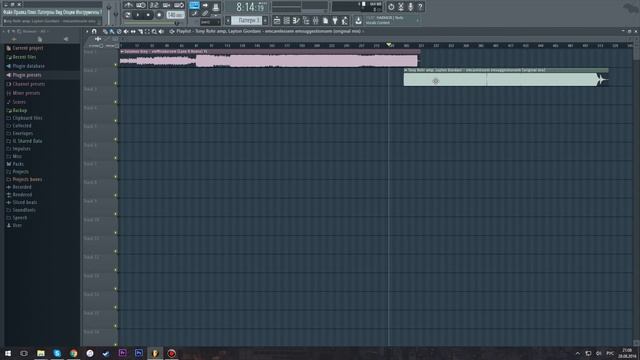Click the 8:14 time display
640x360 pixels.
pyautogui.click(x=247, y=7)
